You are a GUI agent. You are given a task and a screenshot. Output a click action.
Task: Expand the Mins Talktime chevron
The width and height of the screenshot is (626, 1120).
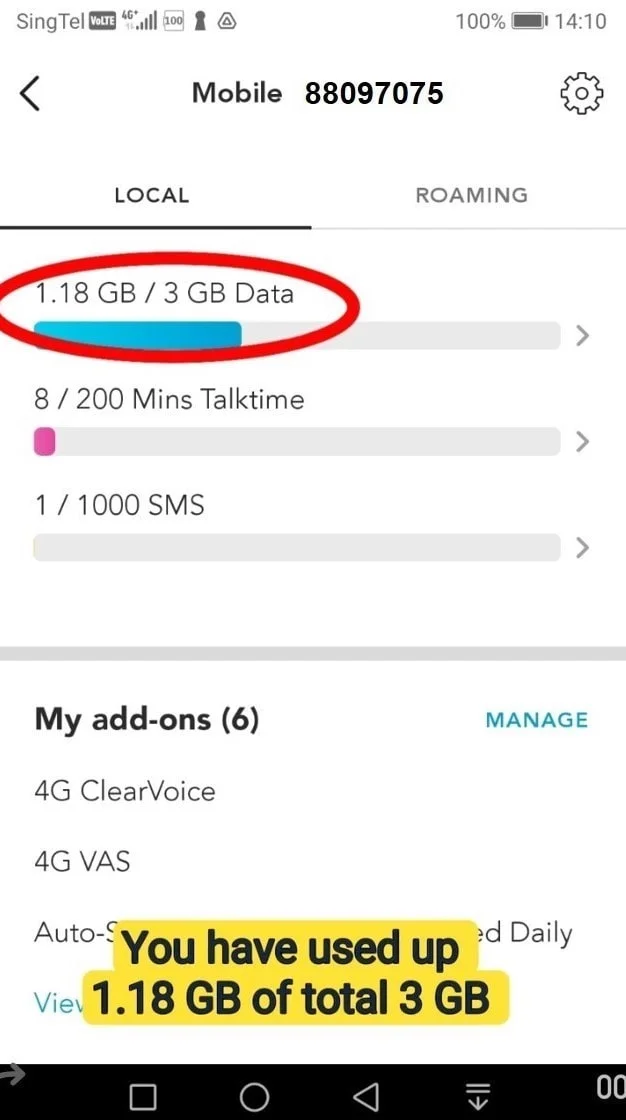(583, 442)
